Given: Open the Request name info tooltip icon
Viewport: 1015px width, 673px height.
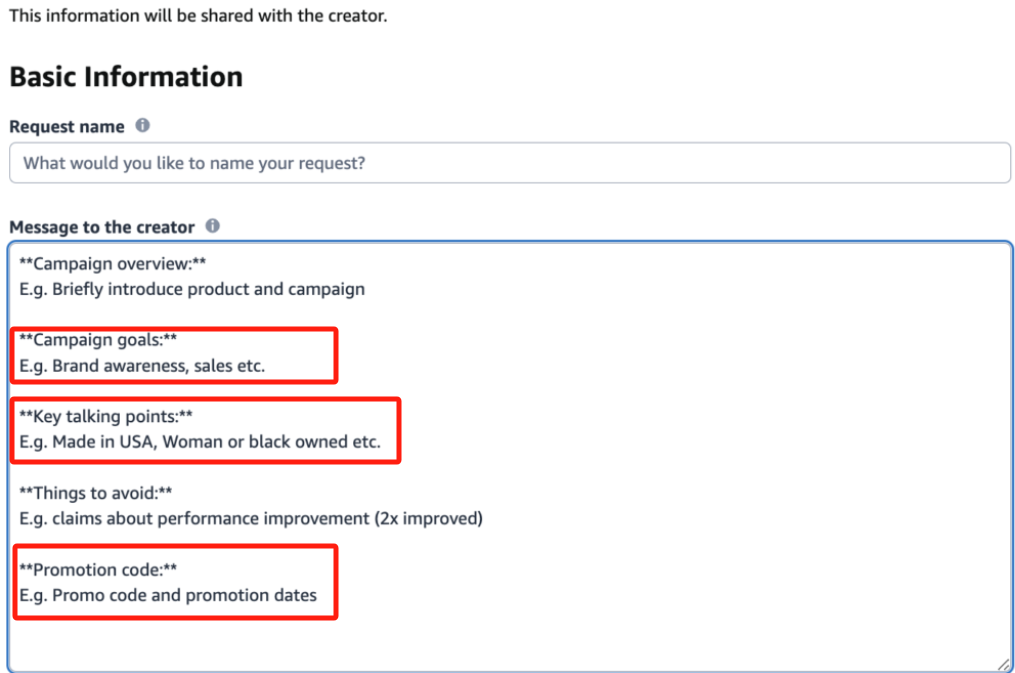Looking at the screenshot, I should point(142,126).
